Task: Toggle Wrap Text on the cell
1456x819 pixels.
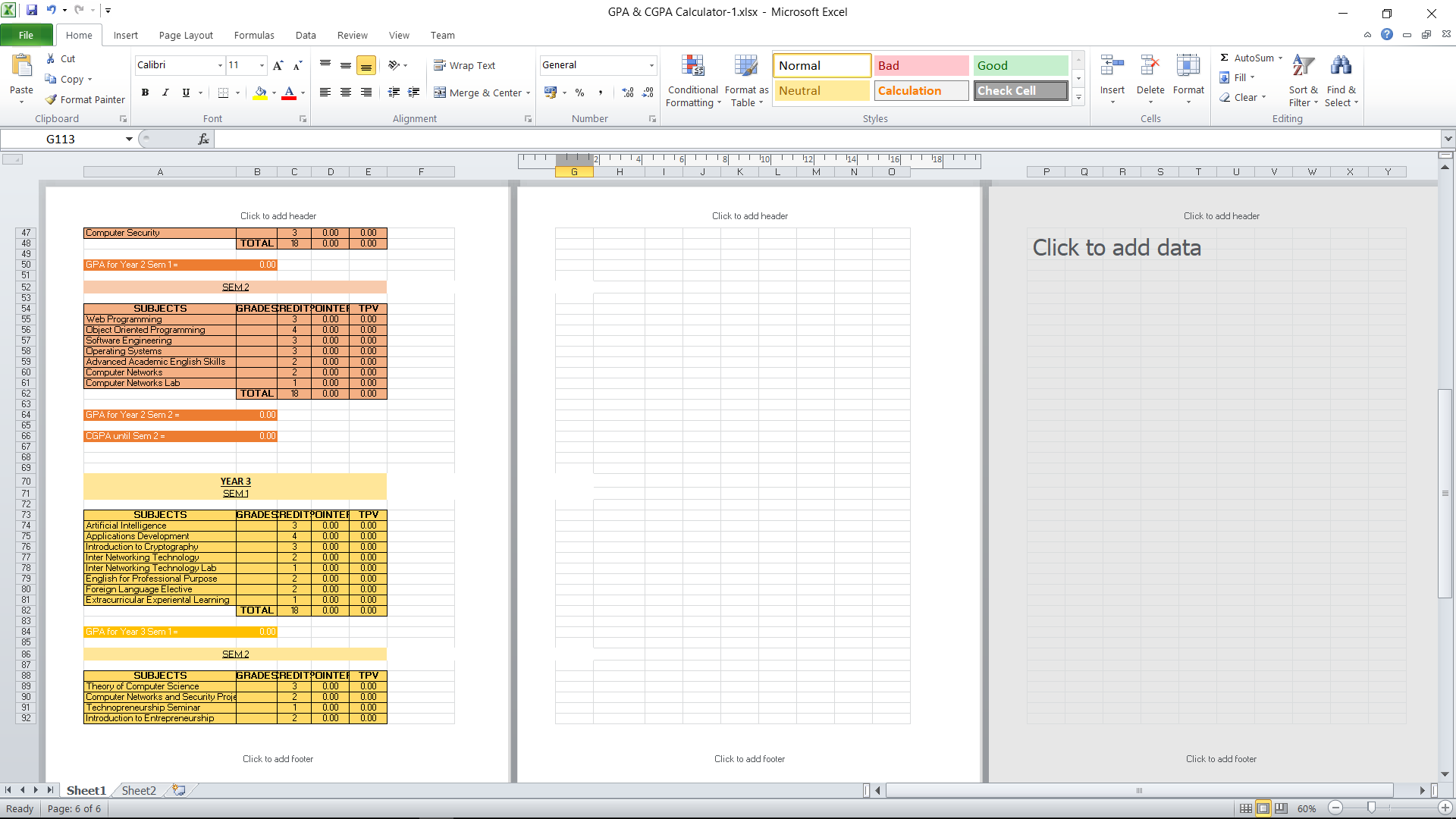Action: click(x=465, y=65)
